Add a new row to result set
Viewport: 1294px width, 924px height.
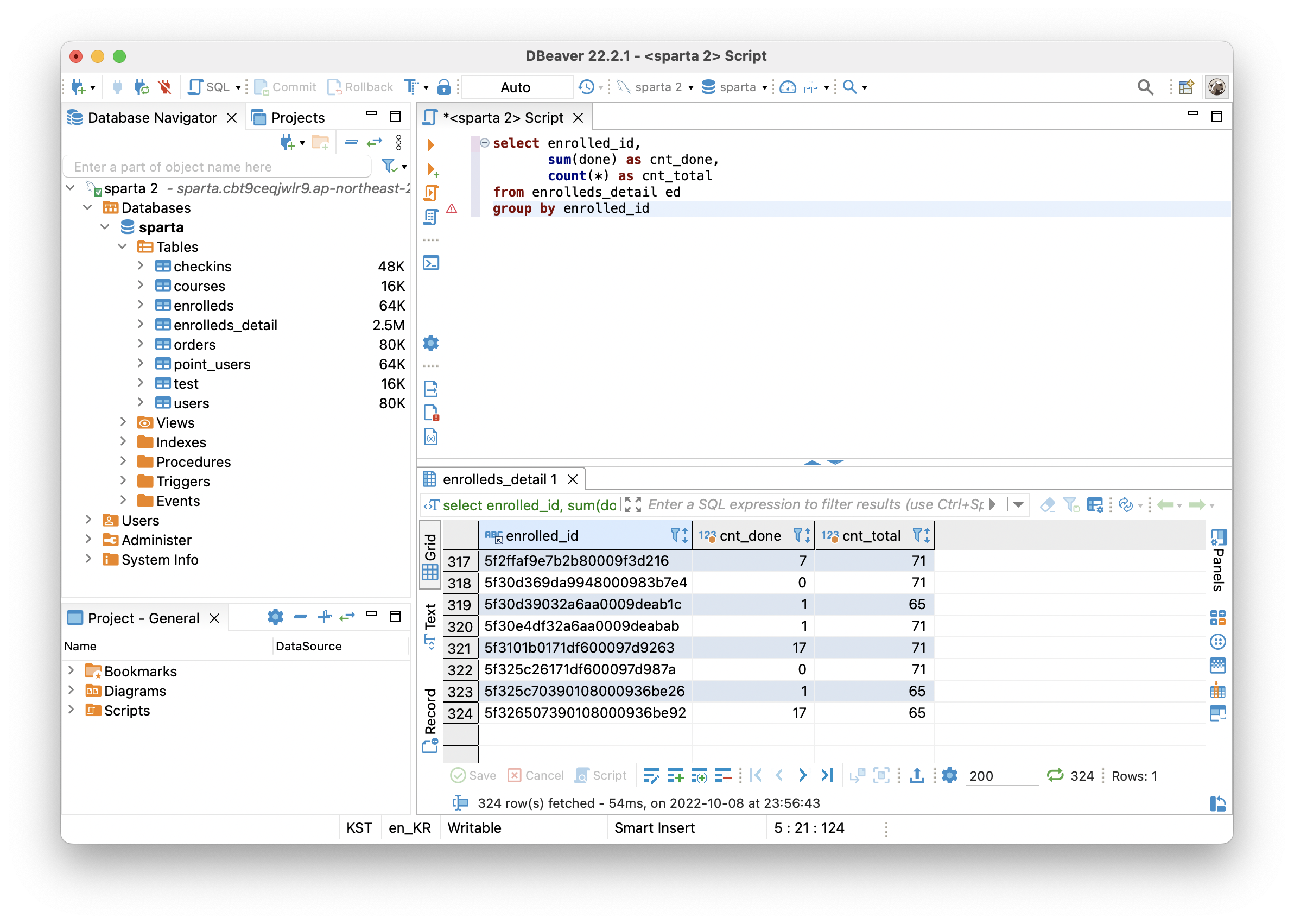point(676,775)
